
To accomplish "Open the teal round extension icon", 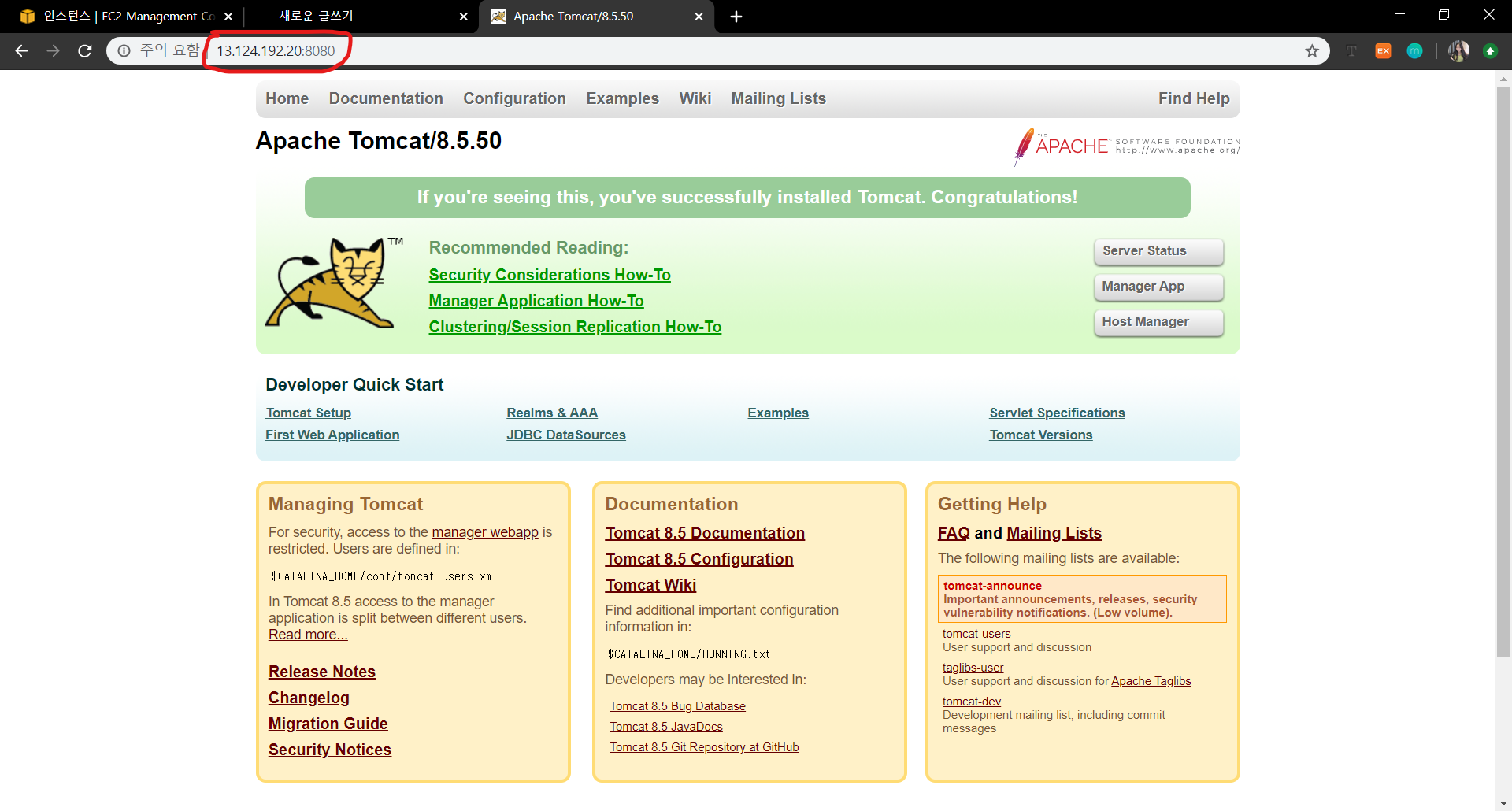I will click(x=1414, y=51).
